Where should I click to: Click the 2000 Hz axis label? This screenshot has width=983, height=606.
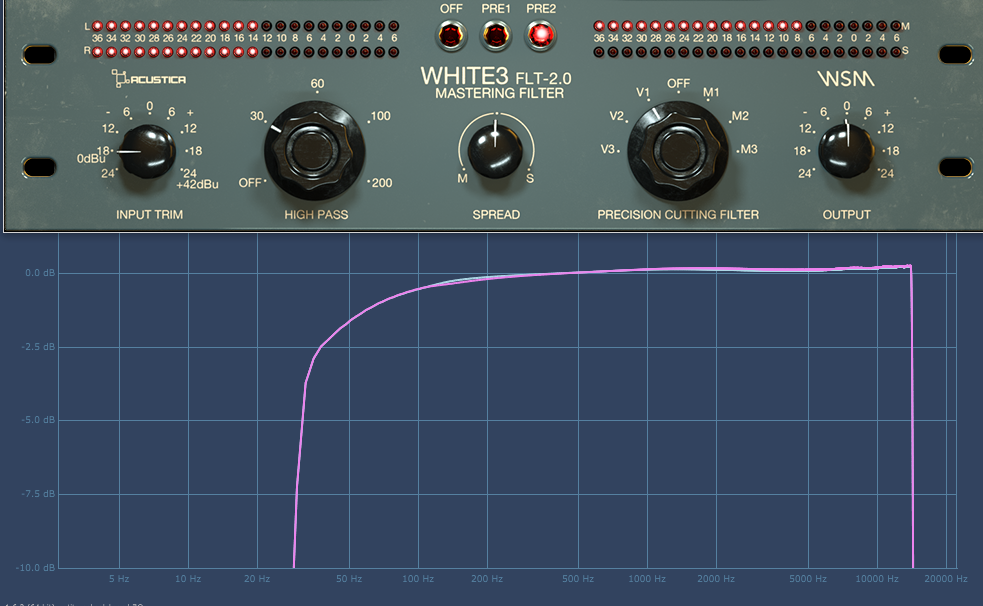(x=715, y=578)
